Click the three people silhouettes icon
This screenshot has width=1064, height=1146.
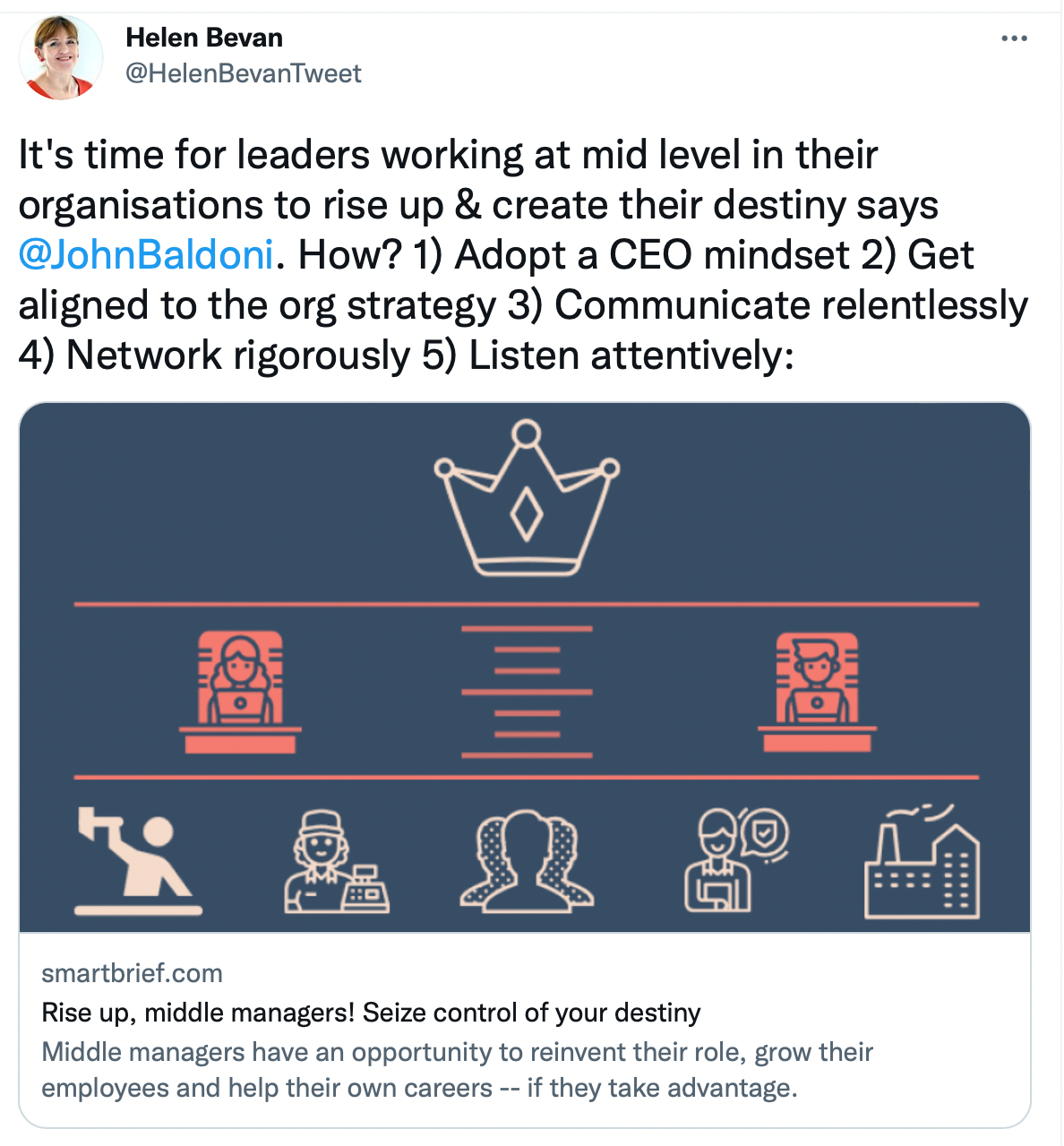[527, 862]
